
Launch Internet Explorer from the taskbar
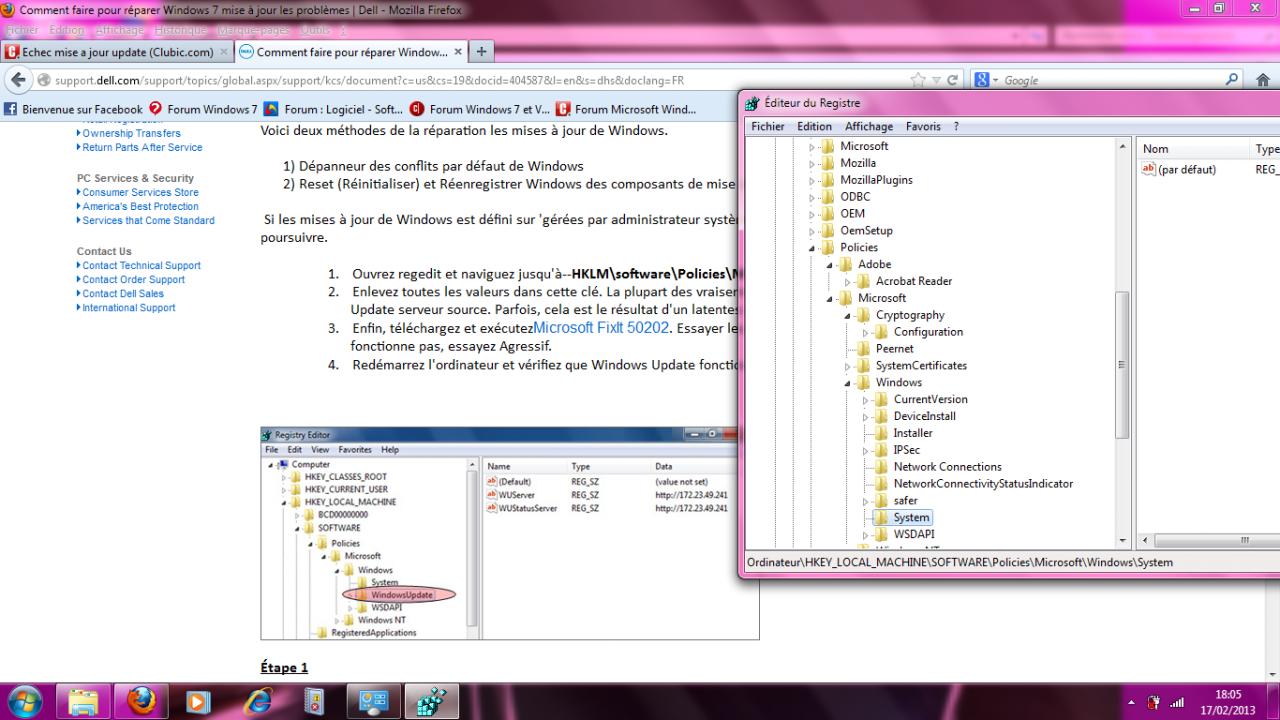[x=258, y=701]
